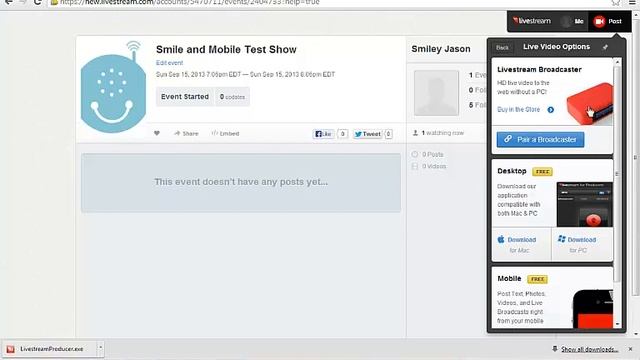The width and height of the screenshot is (640, 360).
Task: Open the Me account menu
Action: [572, 21]
